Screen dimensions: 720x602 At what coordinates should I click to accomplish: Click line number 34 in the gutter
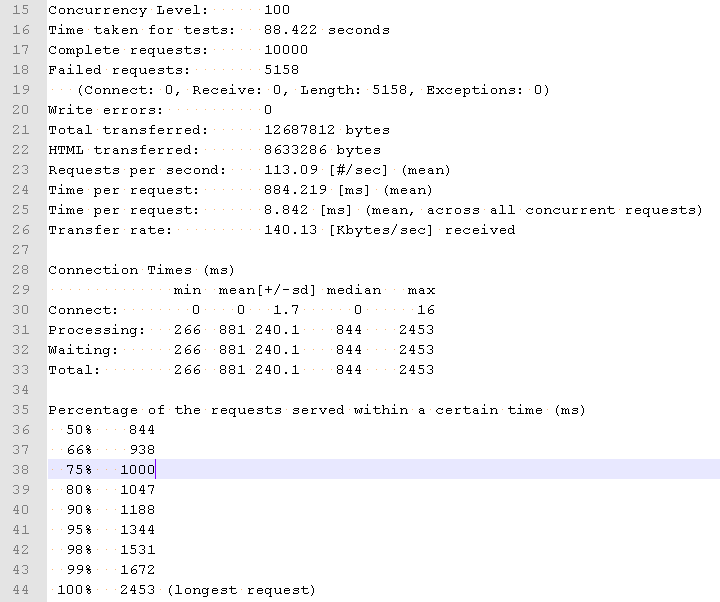21,390
